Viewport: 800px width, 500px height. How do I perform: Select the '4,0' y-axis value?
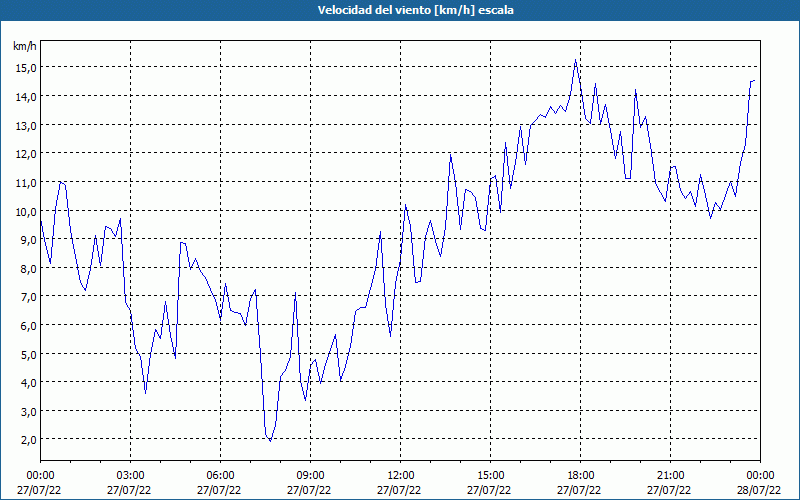coord(29,382)
